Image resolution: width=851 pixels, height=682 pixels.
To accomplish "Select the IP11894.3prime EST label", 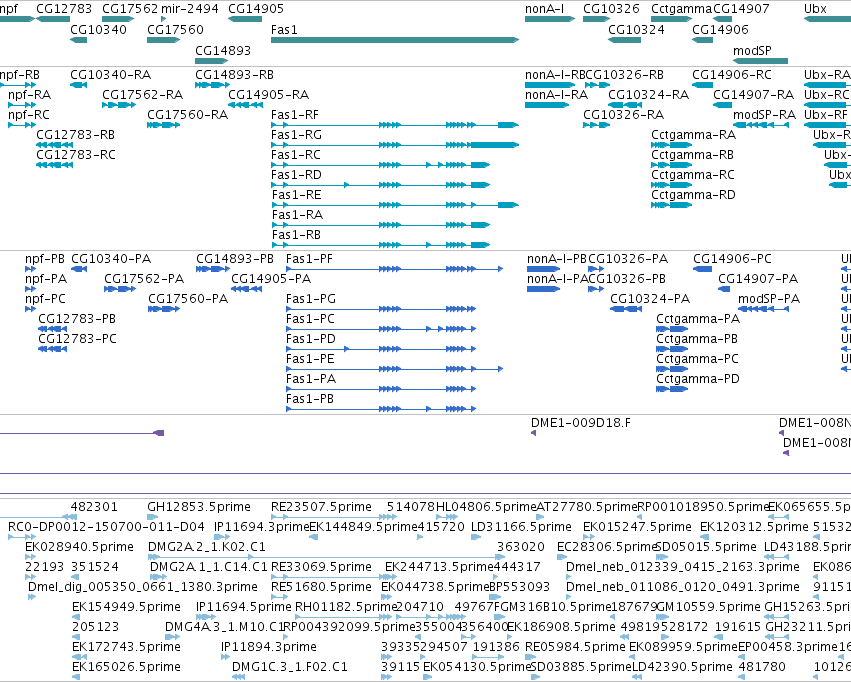I will coord(269,647).
